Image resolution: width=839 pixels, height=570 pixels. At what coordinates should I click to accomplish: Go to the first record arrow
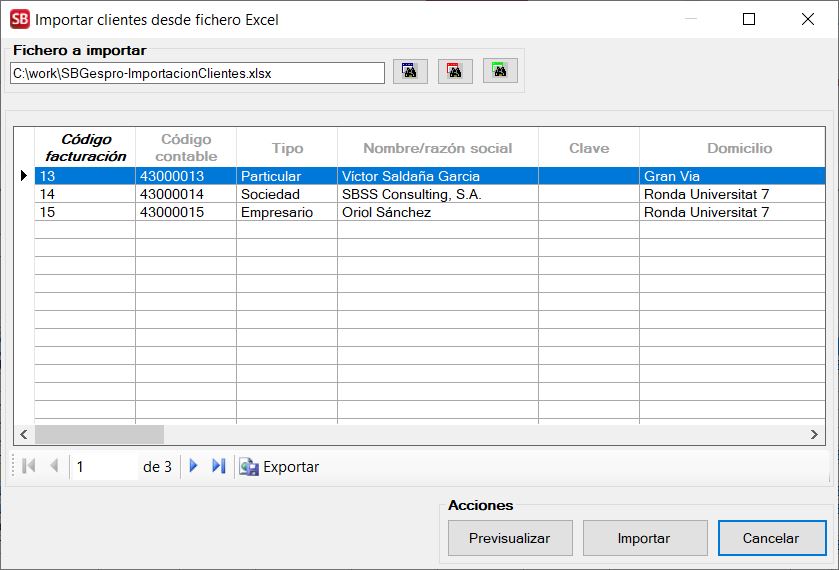(x=28, y=466)
